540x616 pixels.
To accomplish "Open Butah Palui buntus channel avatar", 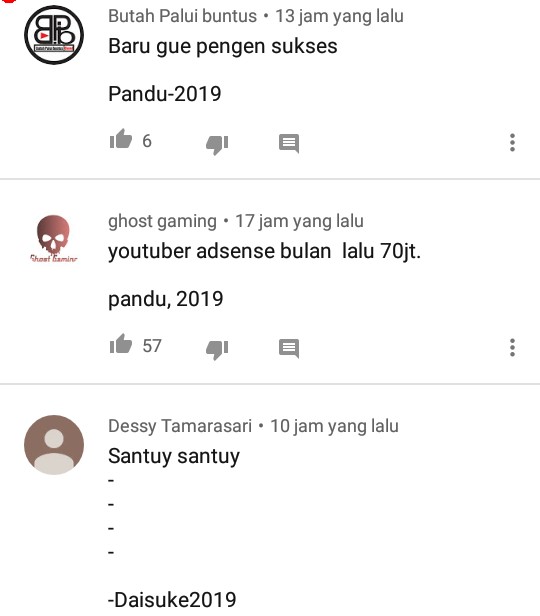I will tap(54, 35).
